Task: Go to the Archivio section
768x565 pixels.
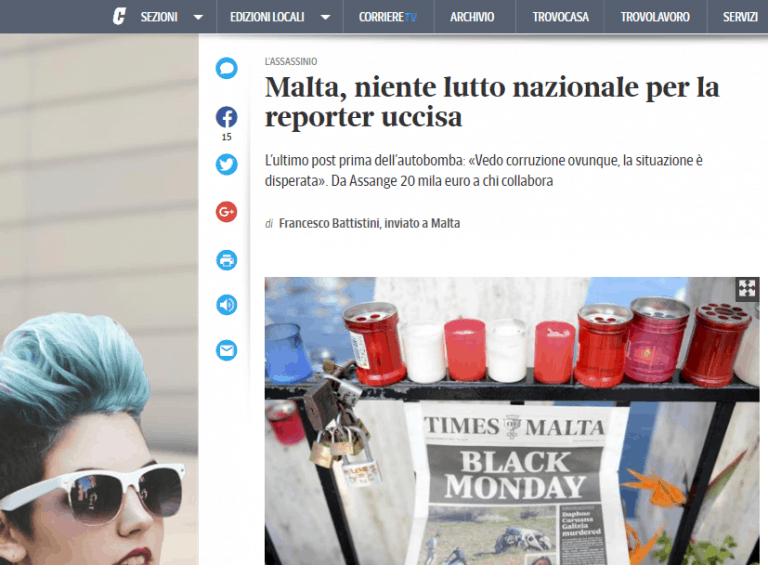Action: pyautogui.click(x=472, y=17)
